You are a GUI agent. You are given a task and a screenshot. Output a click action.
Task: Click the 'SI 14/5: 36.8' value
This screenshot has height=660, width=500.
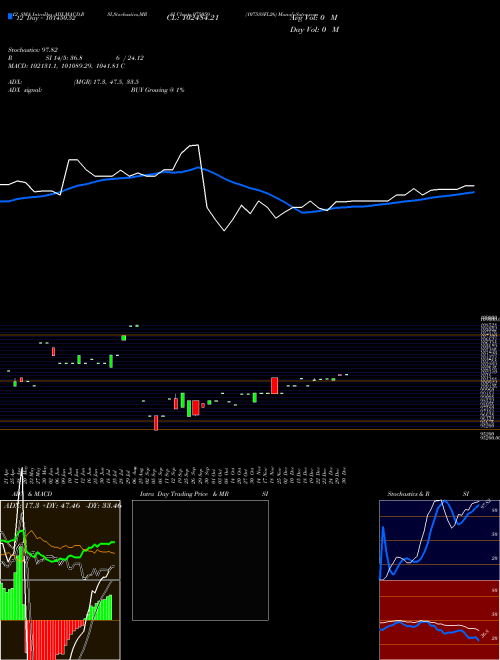pyautogui.click(x=64, y=58)
